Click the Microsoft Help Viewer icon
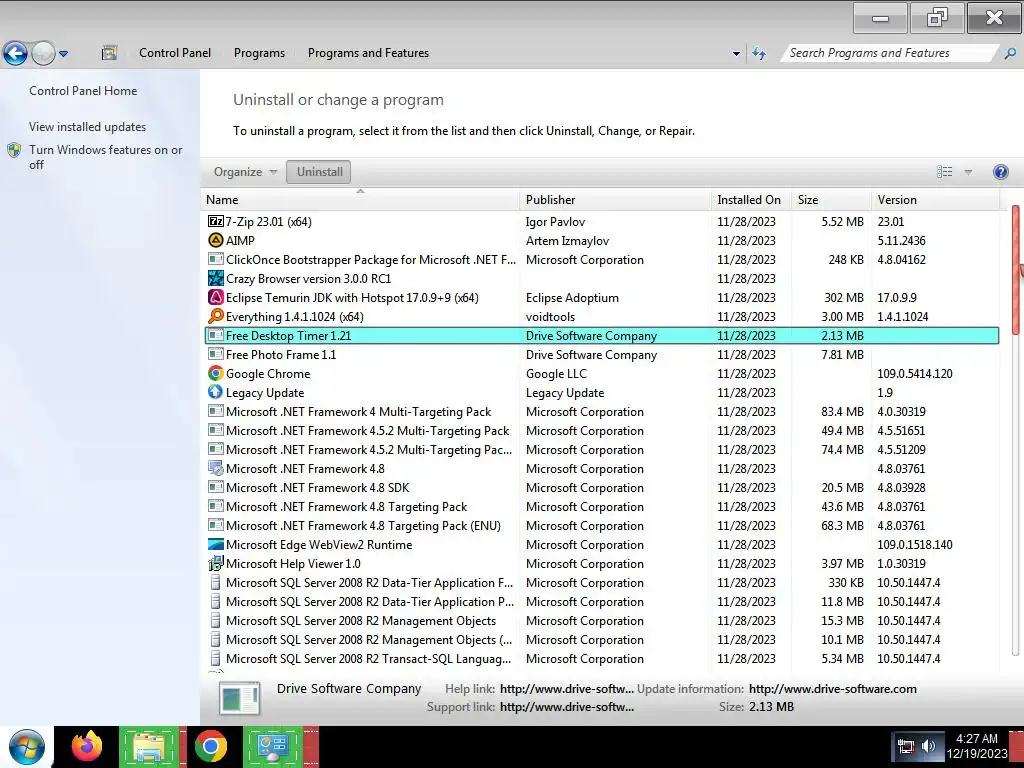1024x768 pixels. point(216,564)
